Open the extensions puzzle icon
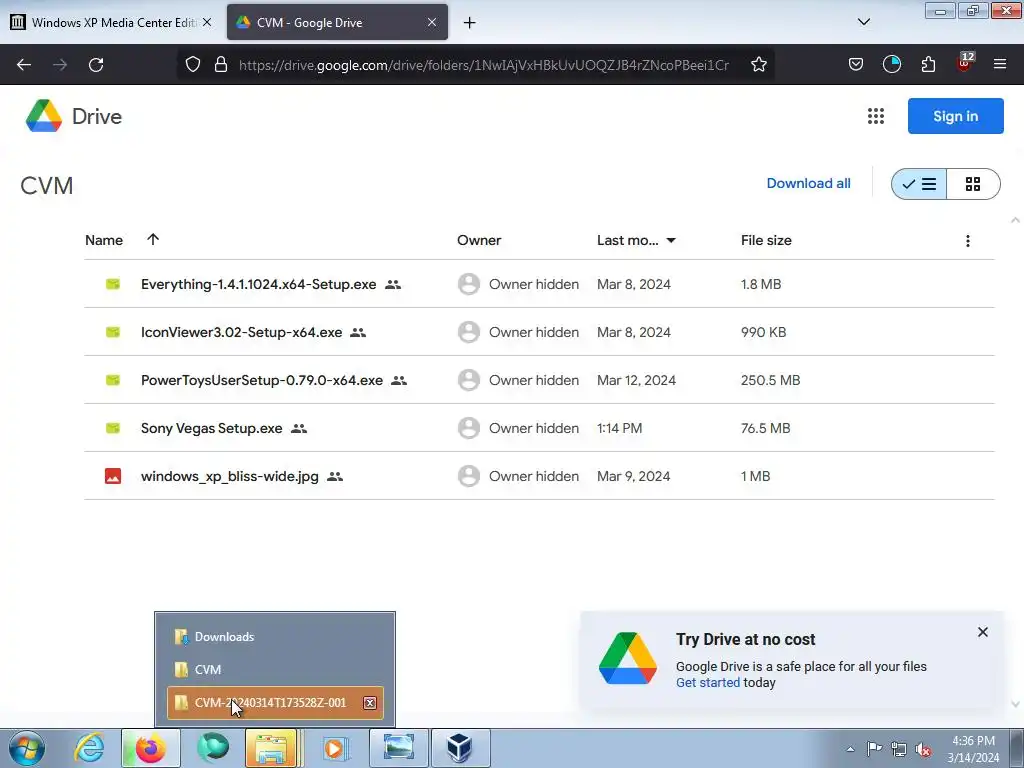Image resolution: width=1024 pixels, height=768 pixels. pyautogui.click(x=928, y=65)
